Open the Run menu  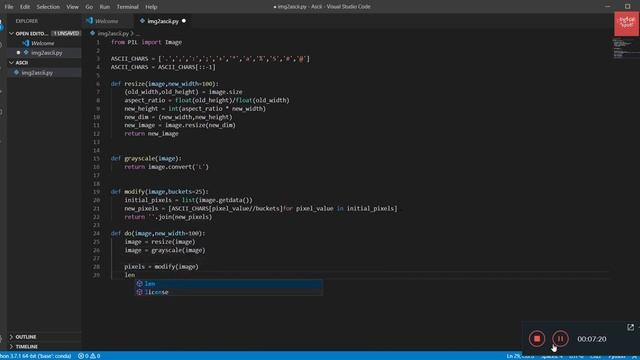coord(104,7)
